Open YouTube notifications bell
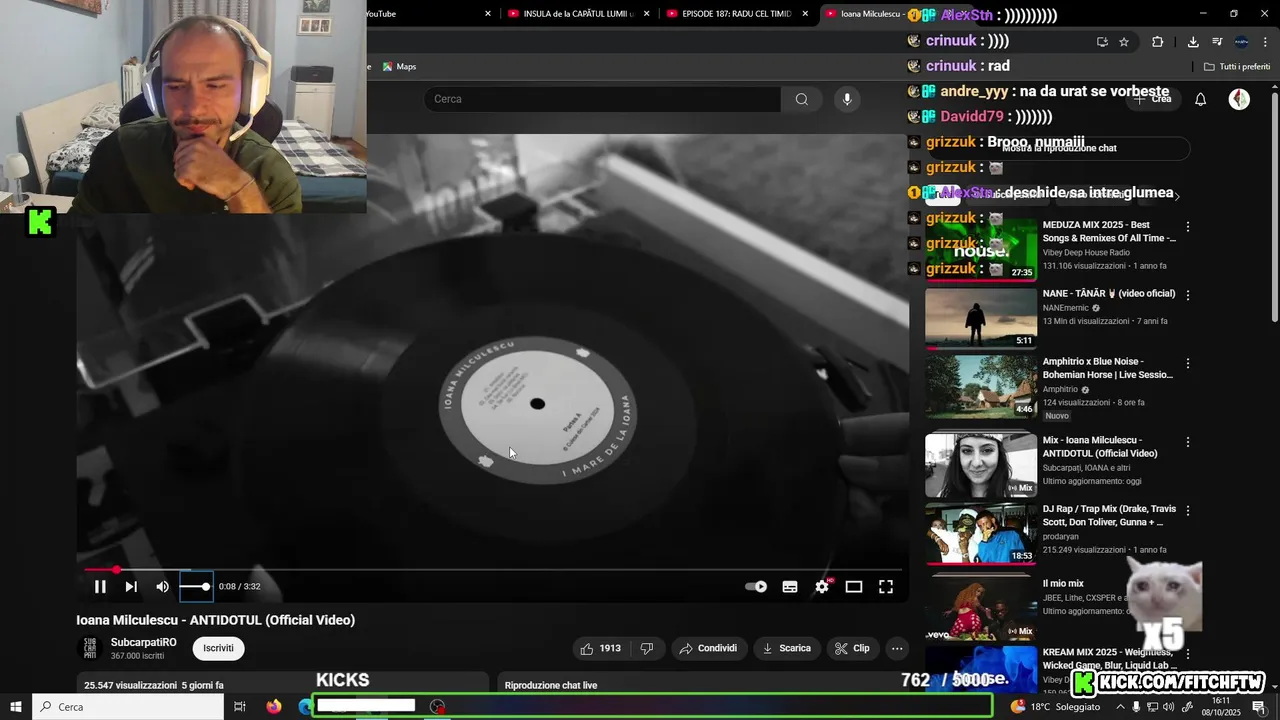This screenshot has height=720, width=1280. tap(1201, 99)
